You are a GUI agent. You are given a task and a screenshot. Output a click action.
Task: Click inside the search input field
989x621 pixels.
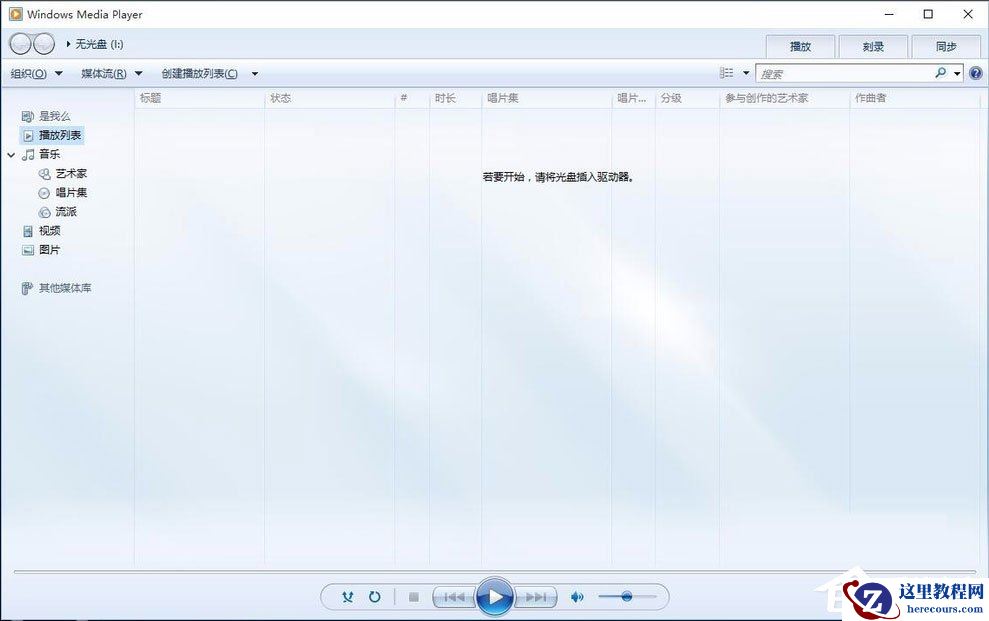click(850, 72)
